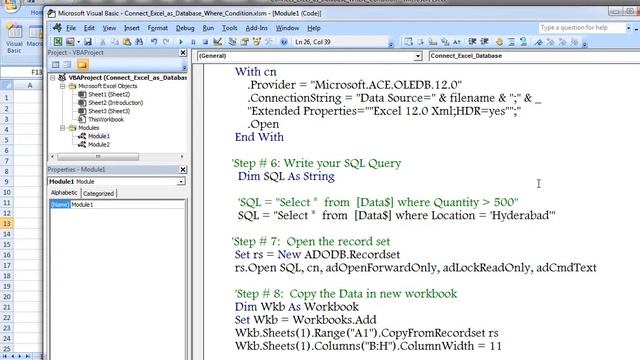This screenshot has width=640, height=360.
Task: Click the Find binoculars icon
Action: coord(139,42)
